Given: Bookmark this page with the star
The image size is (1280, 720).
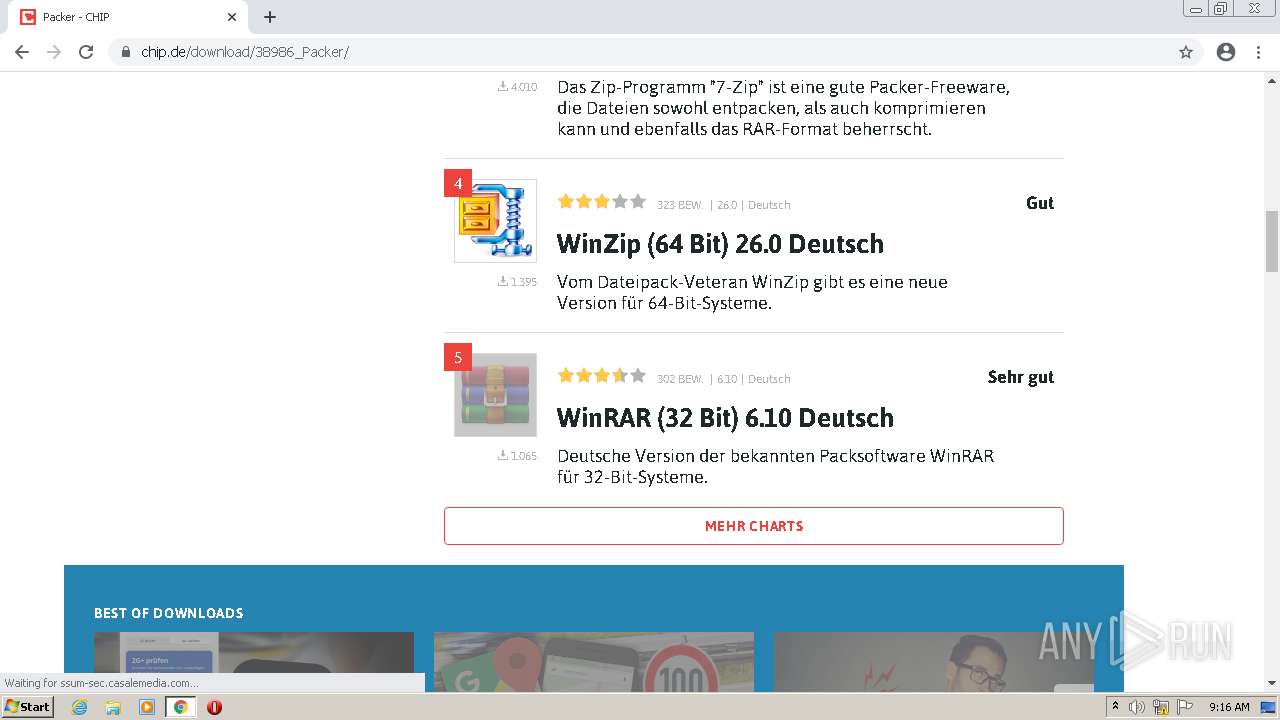Looking at the screenshot, I should pos(1186,52).
